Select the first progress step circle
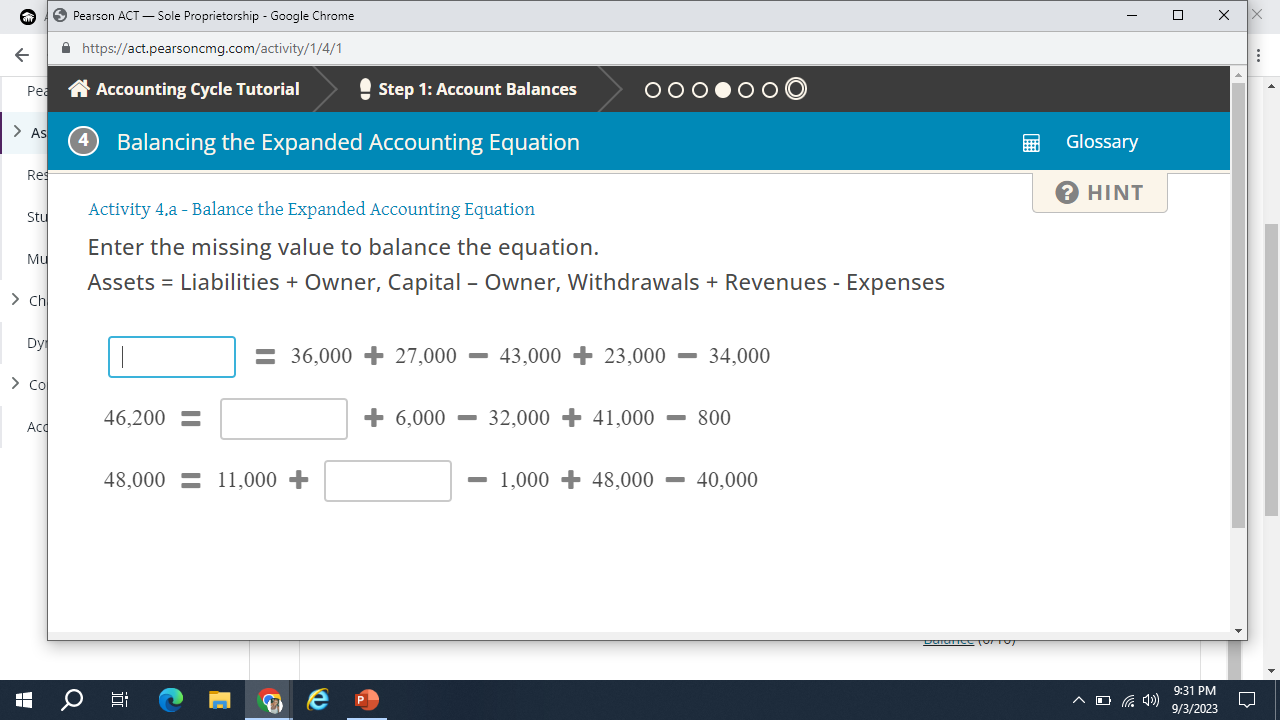Screen dimensions: 1280x720 [653, 90]
